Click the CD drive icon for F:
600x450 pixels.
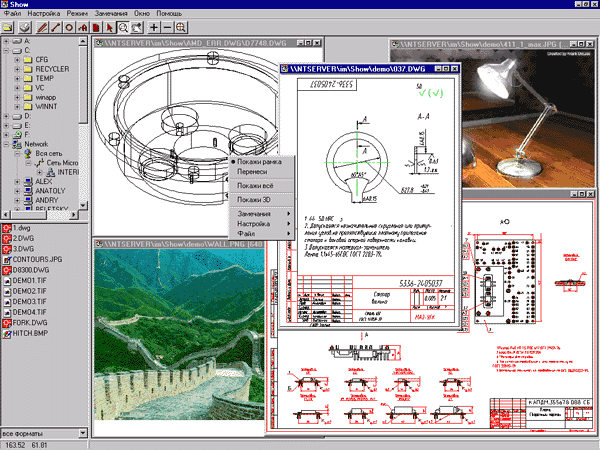[x=17, y=135]
